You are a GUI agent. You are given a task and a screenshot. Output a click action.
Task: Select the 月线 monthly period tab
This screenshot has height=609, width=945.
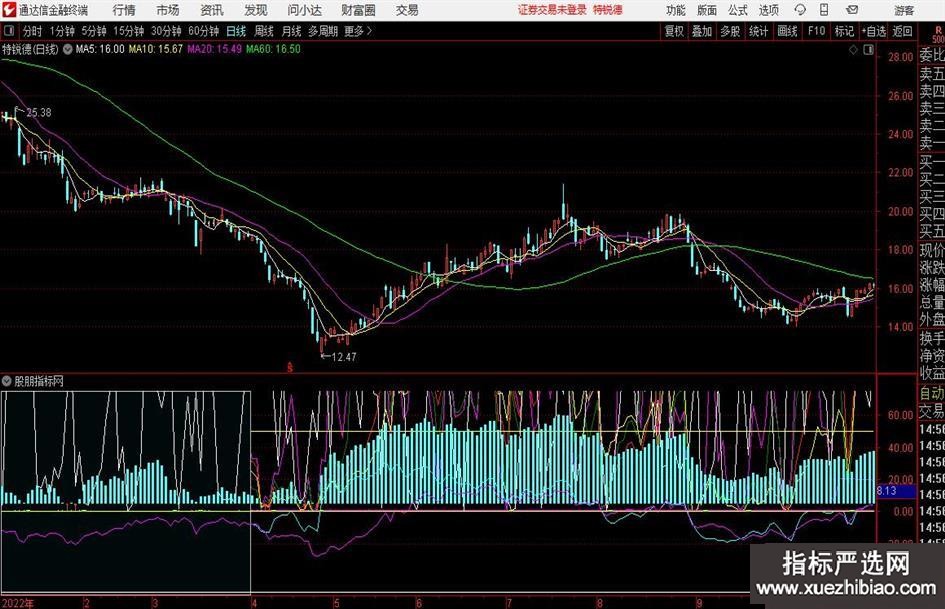tap(291, 31)
